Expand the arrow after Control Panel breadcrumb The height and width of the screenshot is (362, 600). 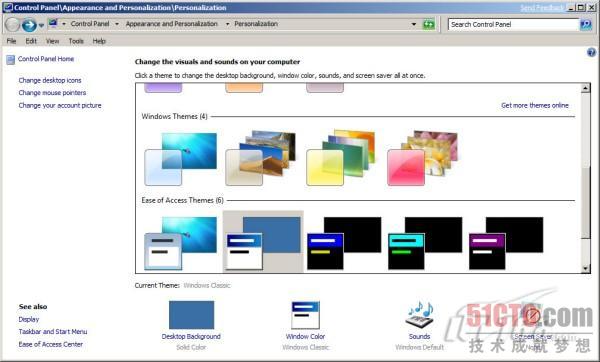[117, 24]
